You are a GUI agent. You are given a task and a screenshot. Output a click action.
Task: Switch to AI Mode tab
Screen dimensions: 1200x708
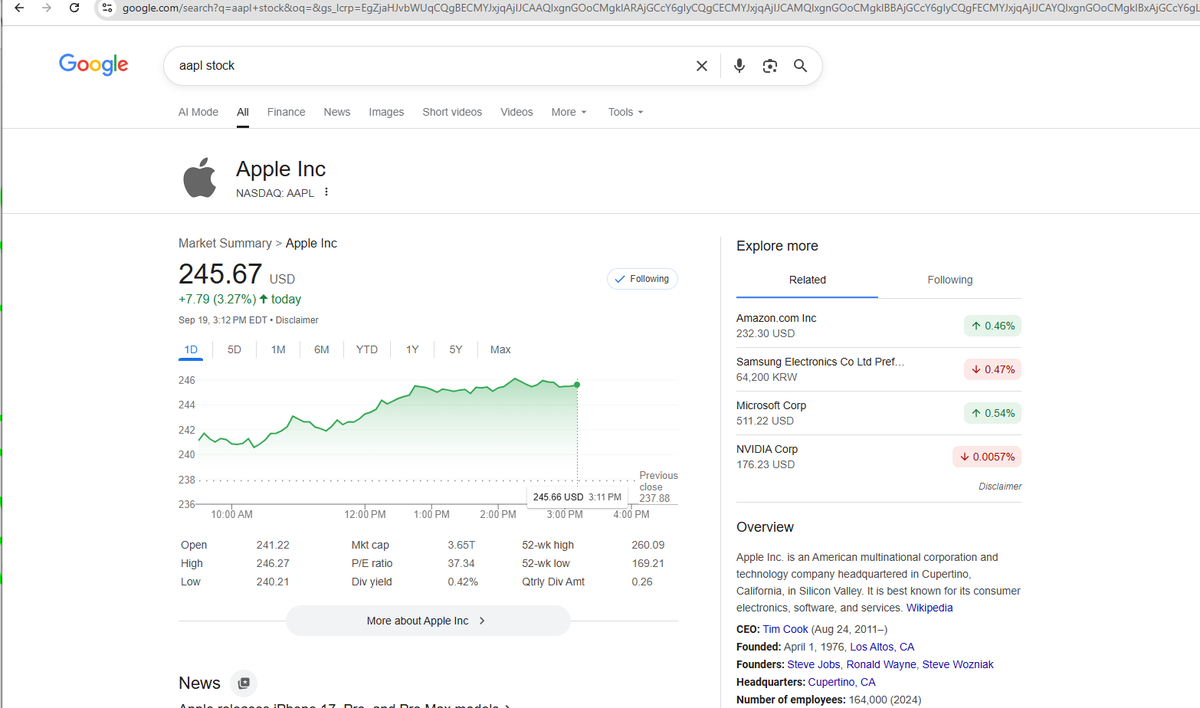(x=198, y=112)
